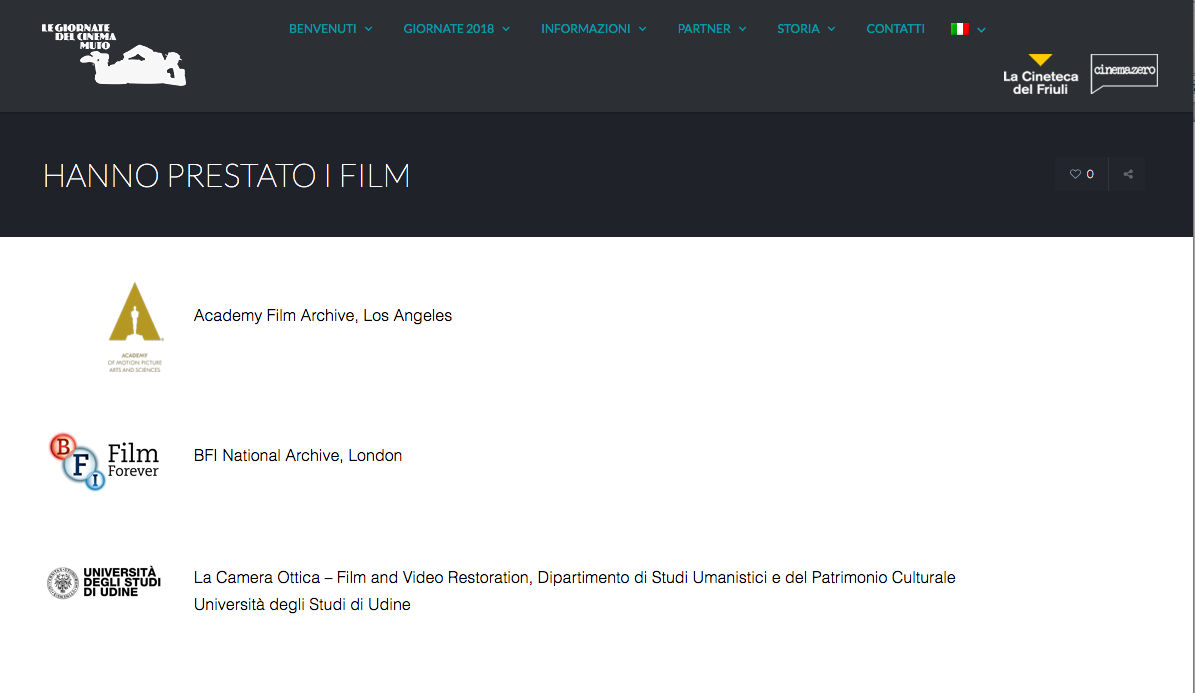
Task: Click the heart like icon
Action: coord(1076,174)
